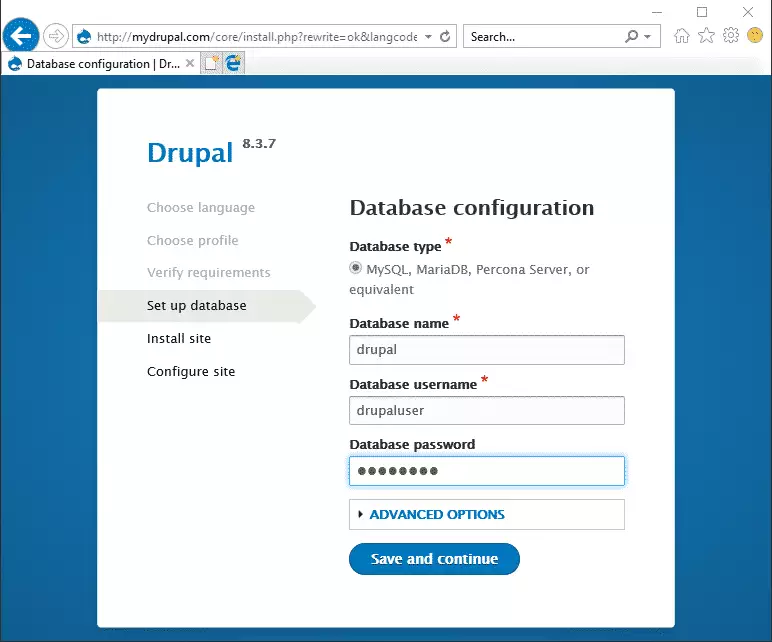Click the Save and continue button
Screen dimensions: 772x642
434,559
